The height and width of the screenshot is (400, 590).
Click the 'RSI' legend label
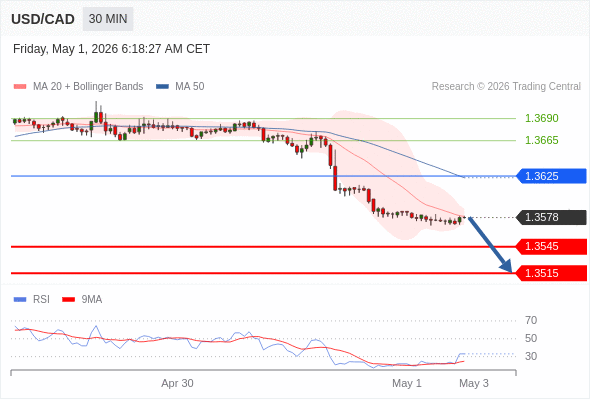[41, 300]
